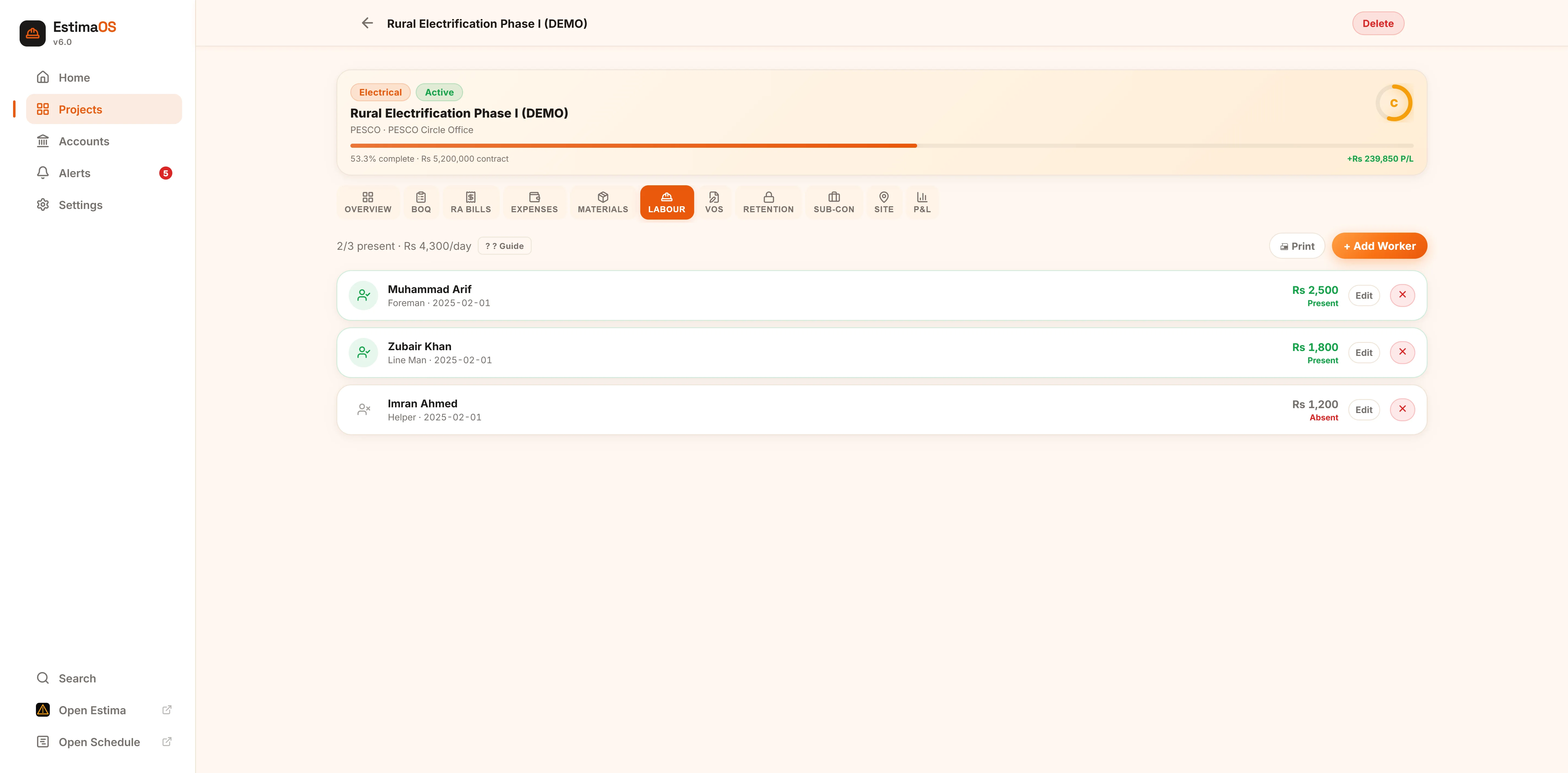Click the Search magnifier icon in sidebar
This screenshot has width=1568, height=773.
(43, 678)
